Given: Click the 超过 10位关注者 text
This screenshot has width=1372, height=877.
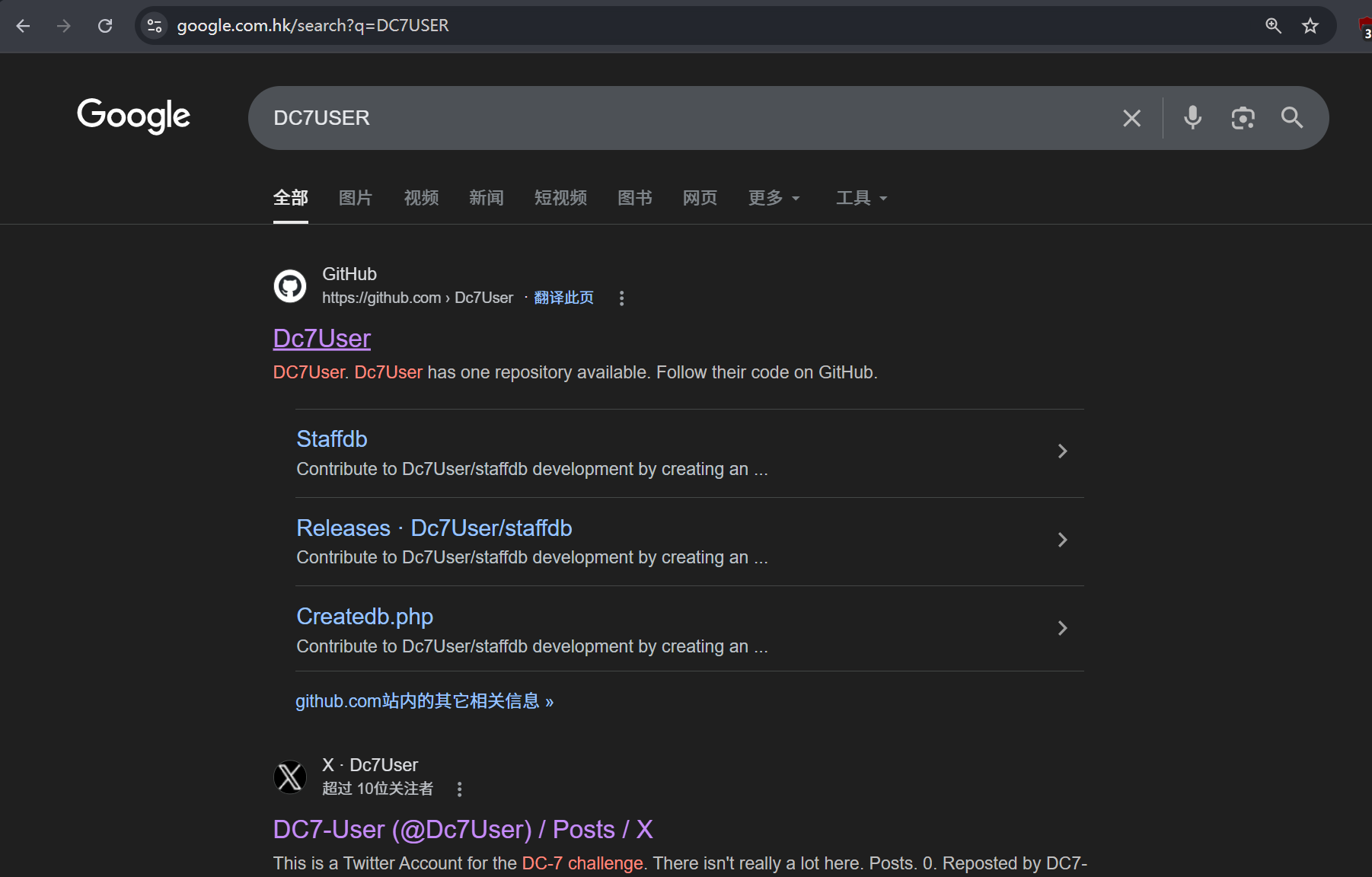Looking at the screenshot, I should pyautogui.click(x=378, y=789).
